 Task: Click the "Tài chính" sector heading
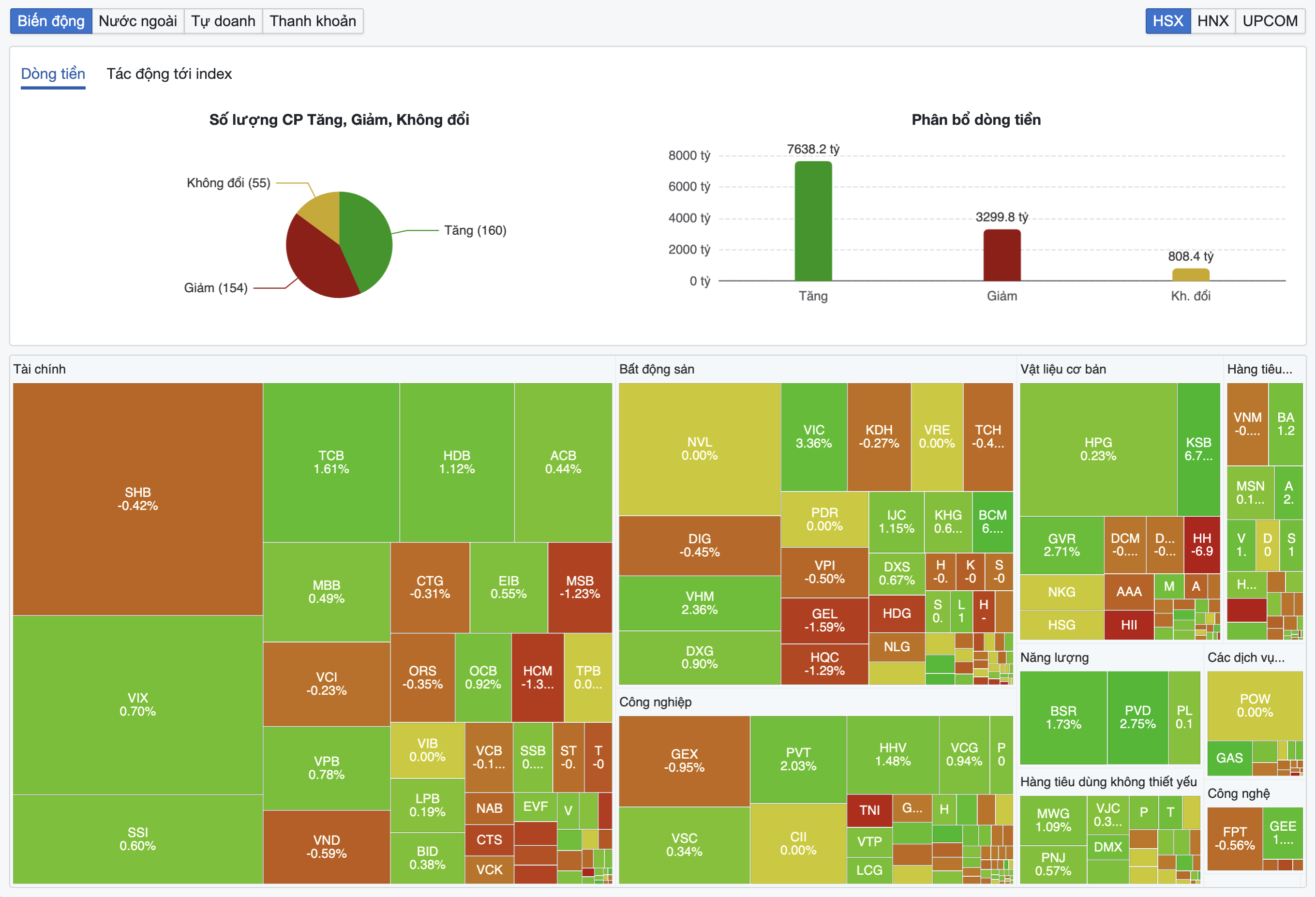pos(40,369)
